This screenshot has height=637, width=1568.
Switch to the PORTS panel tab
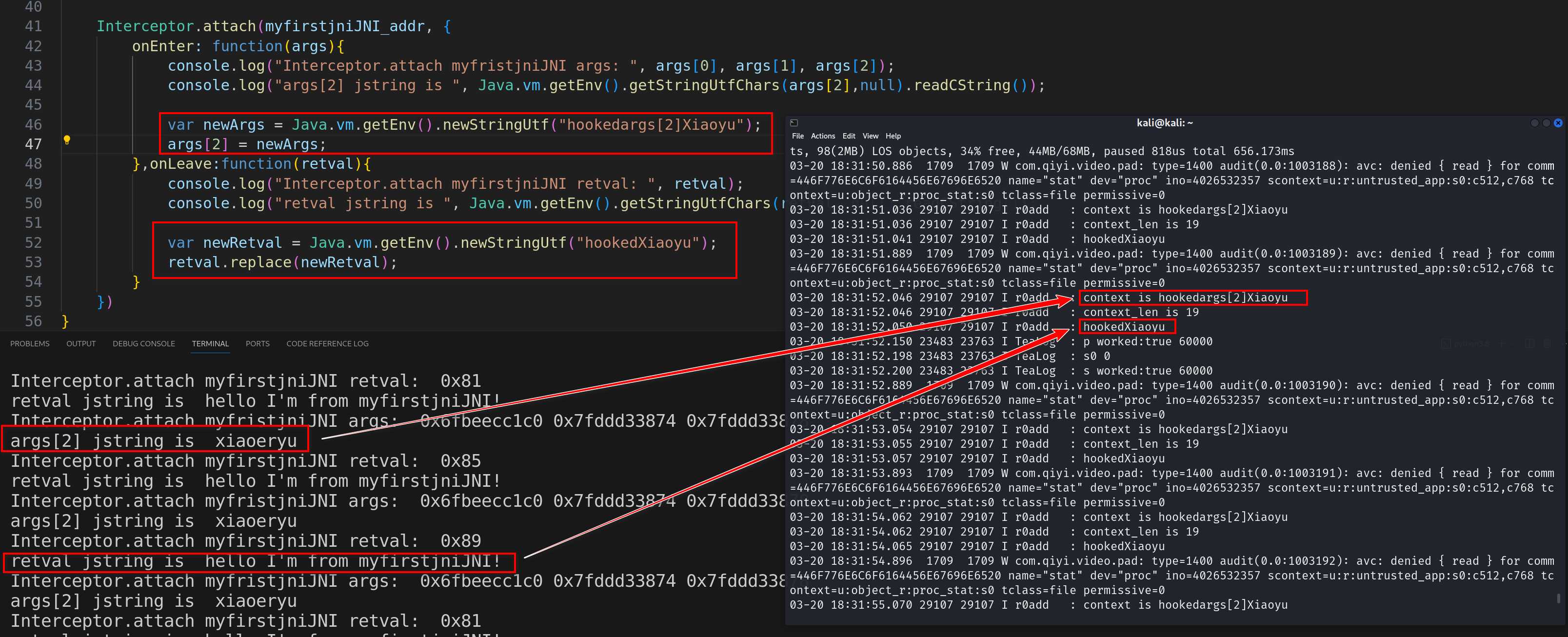point(258,343)
